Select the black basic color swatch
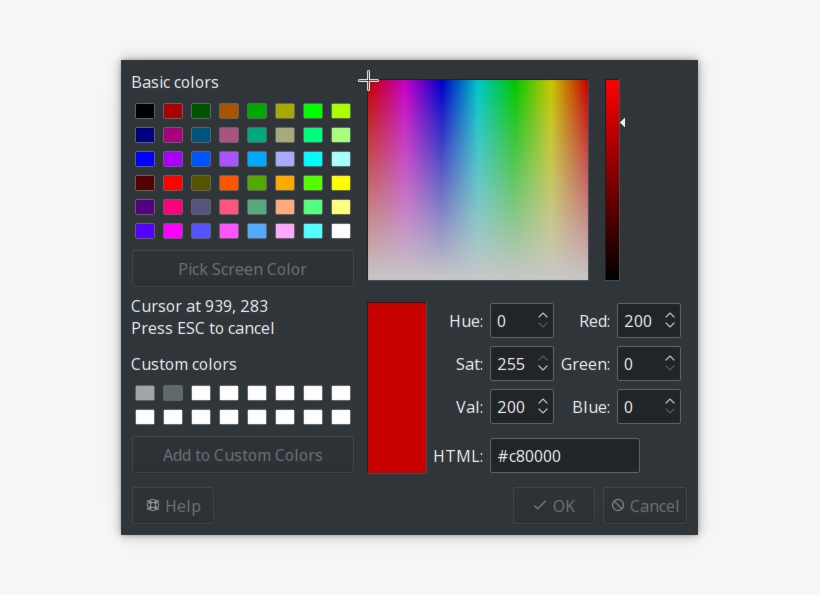 [x=143, y=110]
